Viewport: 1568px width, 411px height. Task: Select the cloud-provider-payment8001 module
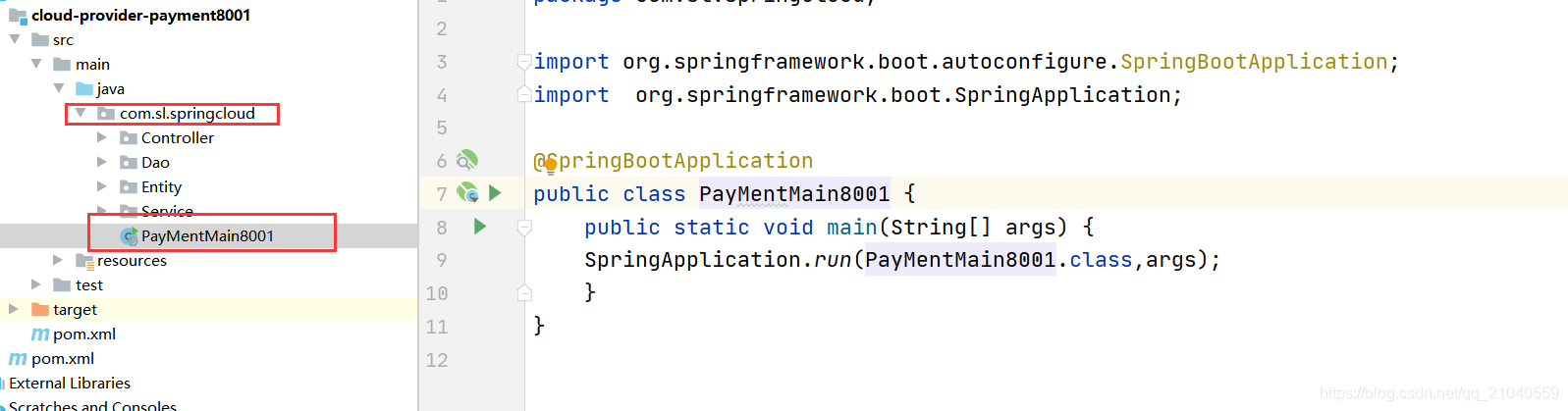coord(140,15)
